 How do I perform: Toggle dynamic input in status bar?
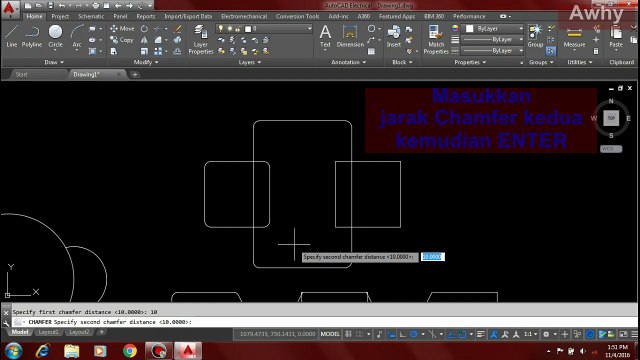[x=391, y=334]
